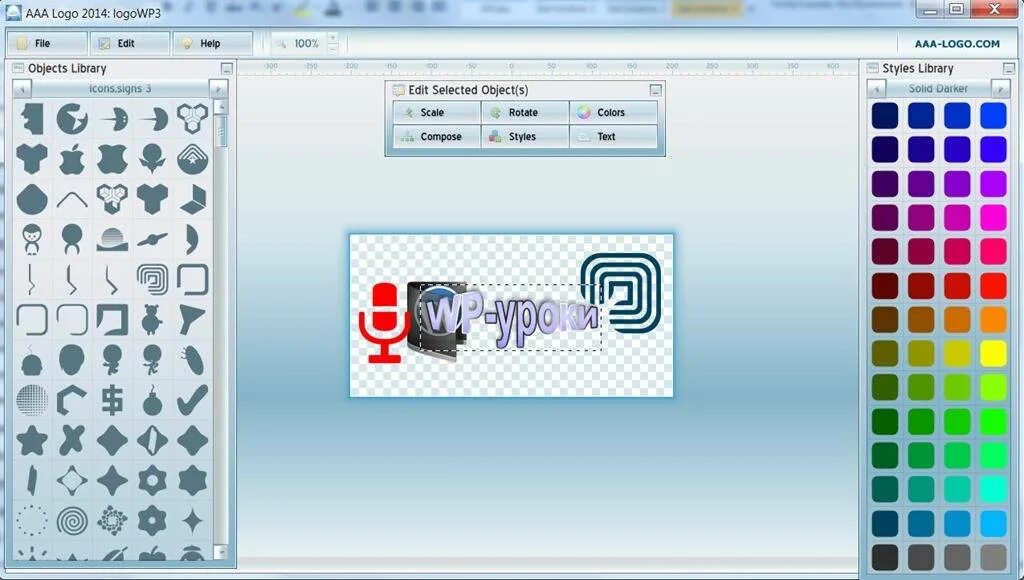This screenshot has width=1024, height=580.
Task: Open the Colors editor
Action: coord(613,112)
